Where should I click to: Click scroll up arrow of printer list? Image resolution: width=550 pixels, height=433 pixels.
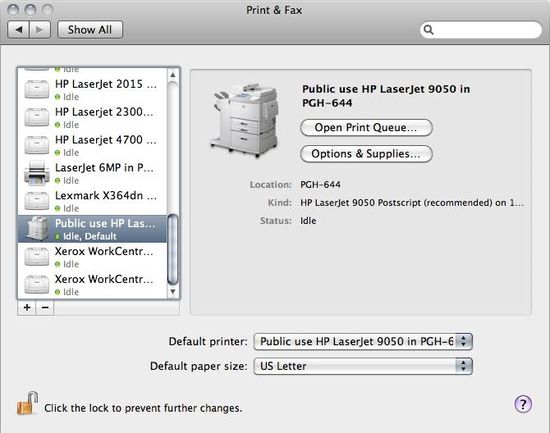click(173, 75)
